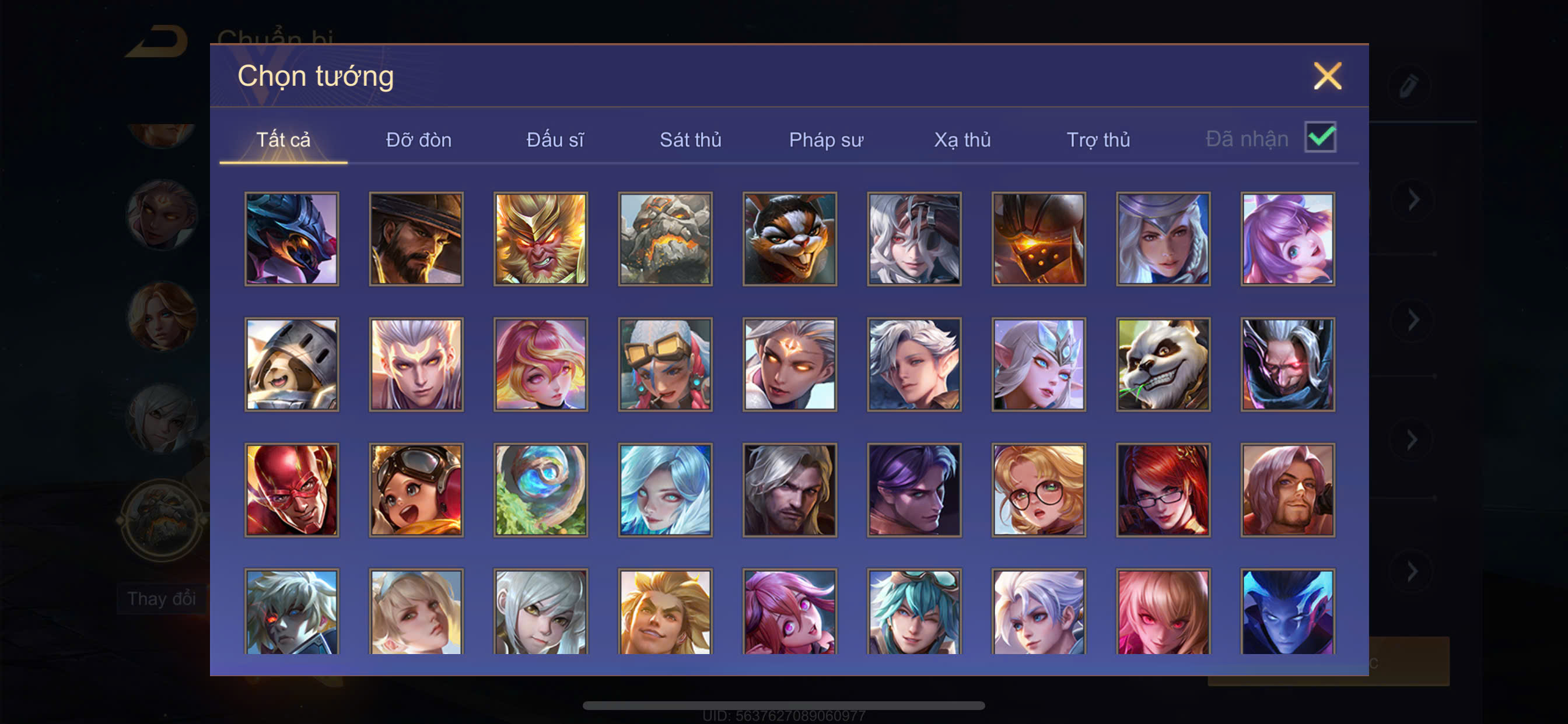
Task: Show the Pháp sư hero list
Action: [x=826, y=140]
